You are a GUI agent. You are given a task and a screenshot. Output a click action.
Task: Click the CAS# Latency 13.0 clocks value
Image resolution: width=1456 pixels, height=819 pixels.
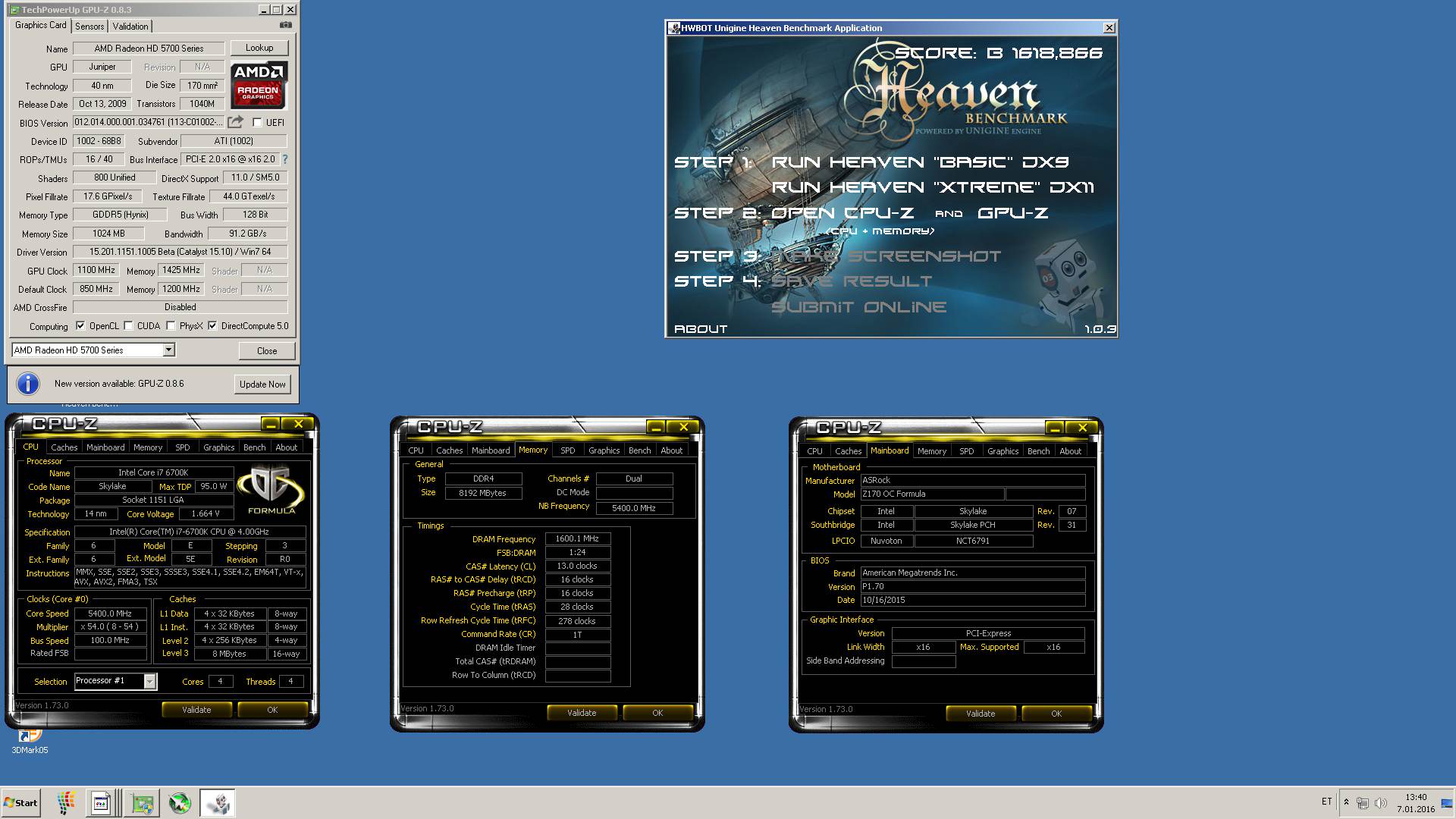point(577,566)
